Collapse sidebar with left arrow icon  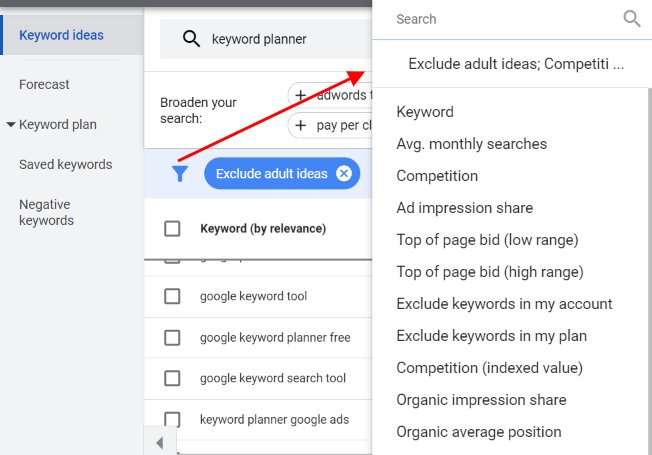[160, 443]
